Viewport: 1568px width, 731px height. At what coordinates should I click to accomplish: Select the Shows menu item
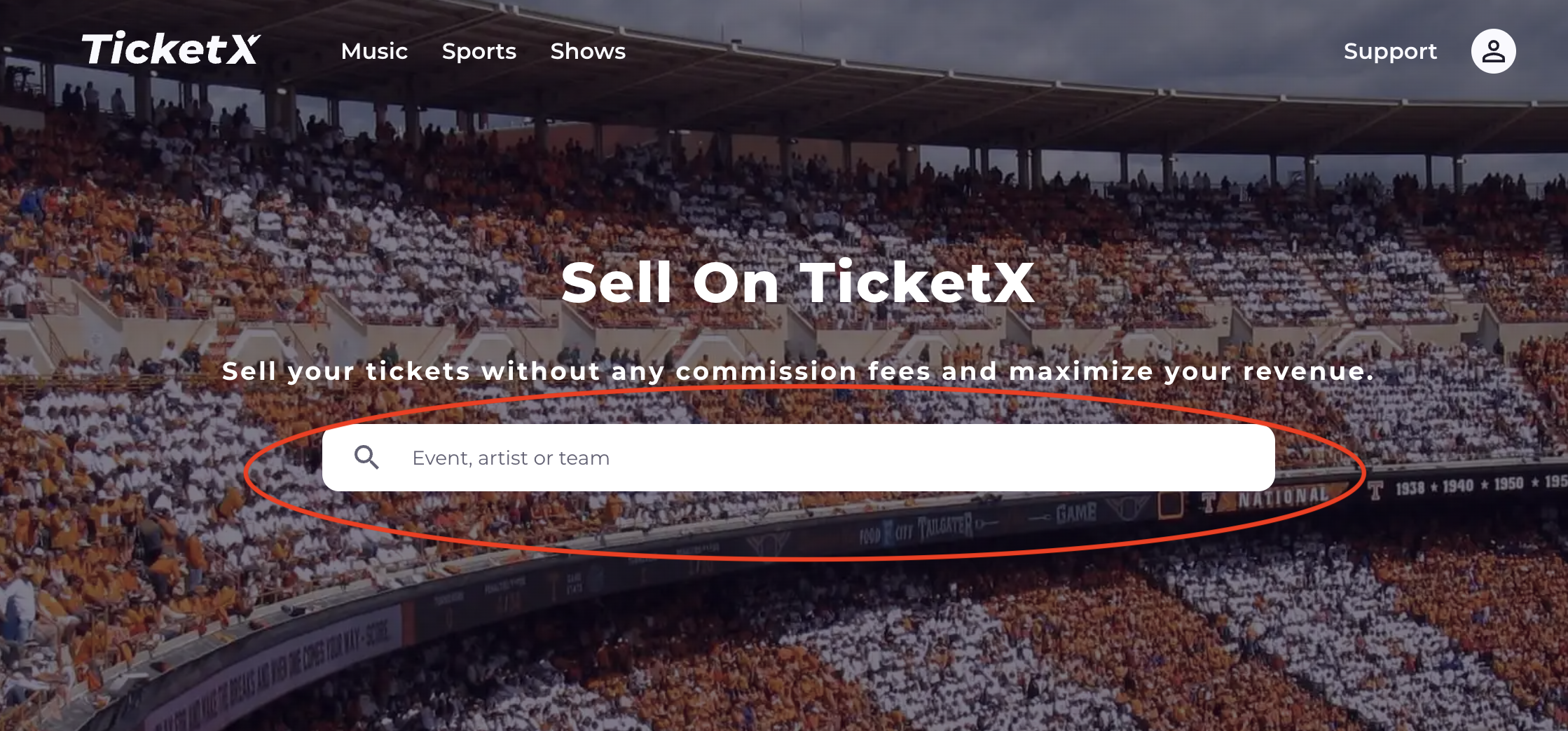tap(588, 51)
